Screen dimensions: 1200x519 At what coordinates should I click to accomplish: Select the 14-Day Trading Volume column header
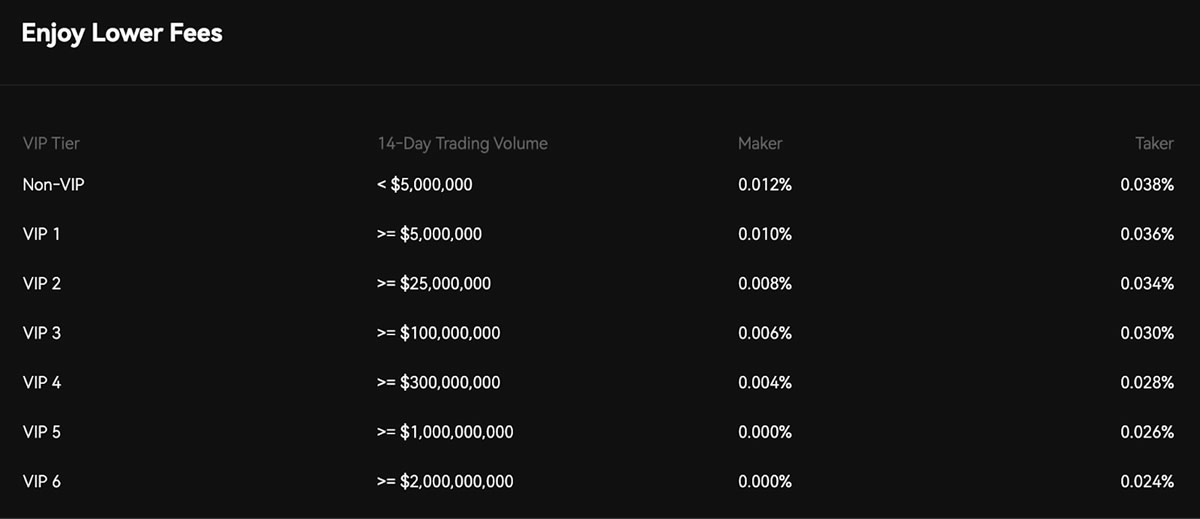[x=462, y=143]
